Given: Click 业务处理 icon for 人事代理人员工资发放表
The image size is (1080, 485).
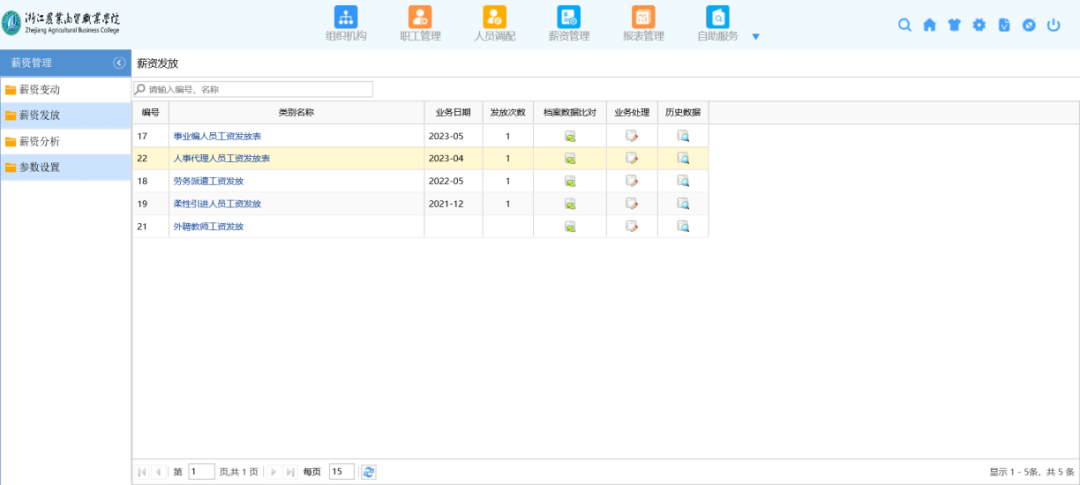Looking at the screenshot, I should tap(632, 158).
